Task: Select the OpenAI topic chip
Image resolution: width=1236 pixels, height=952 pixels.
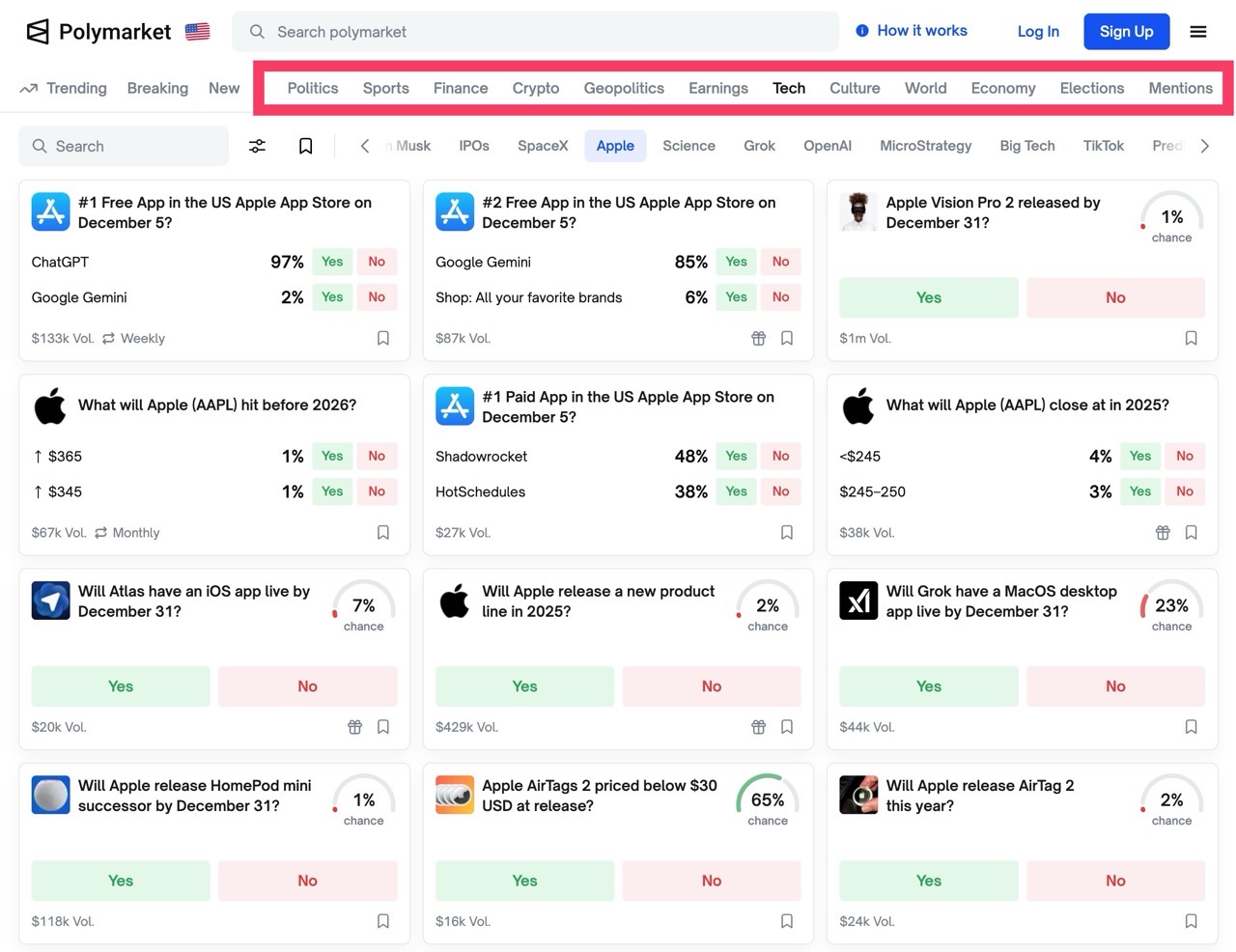Action: coord(828,146)
